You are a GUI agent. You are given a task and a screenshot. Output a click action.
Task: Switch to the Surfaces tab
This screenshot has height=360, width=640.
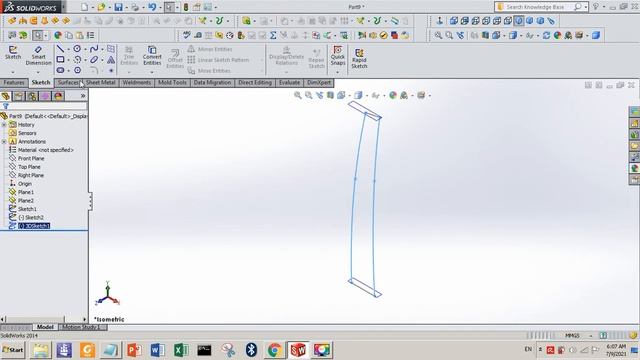(x=68, y=82)
